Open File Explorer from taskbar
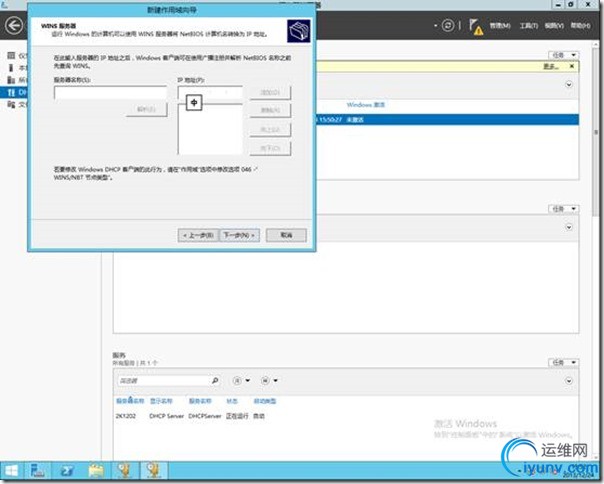Viewport: 604px width, 484px height. pos(96,471)
